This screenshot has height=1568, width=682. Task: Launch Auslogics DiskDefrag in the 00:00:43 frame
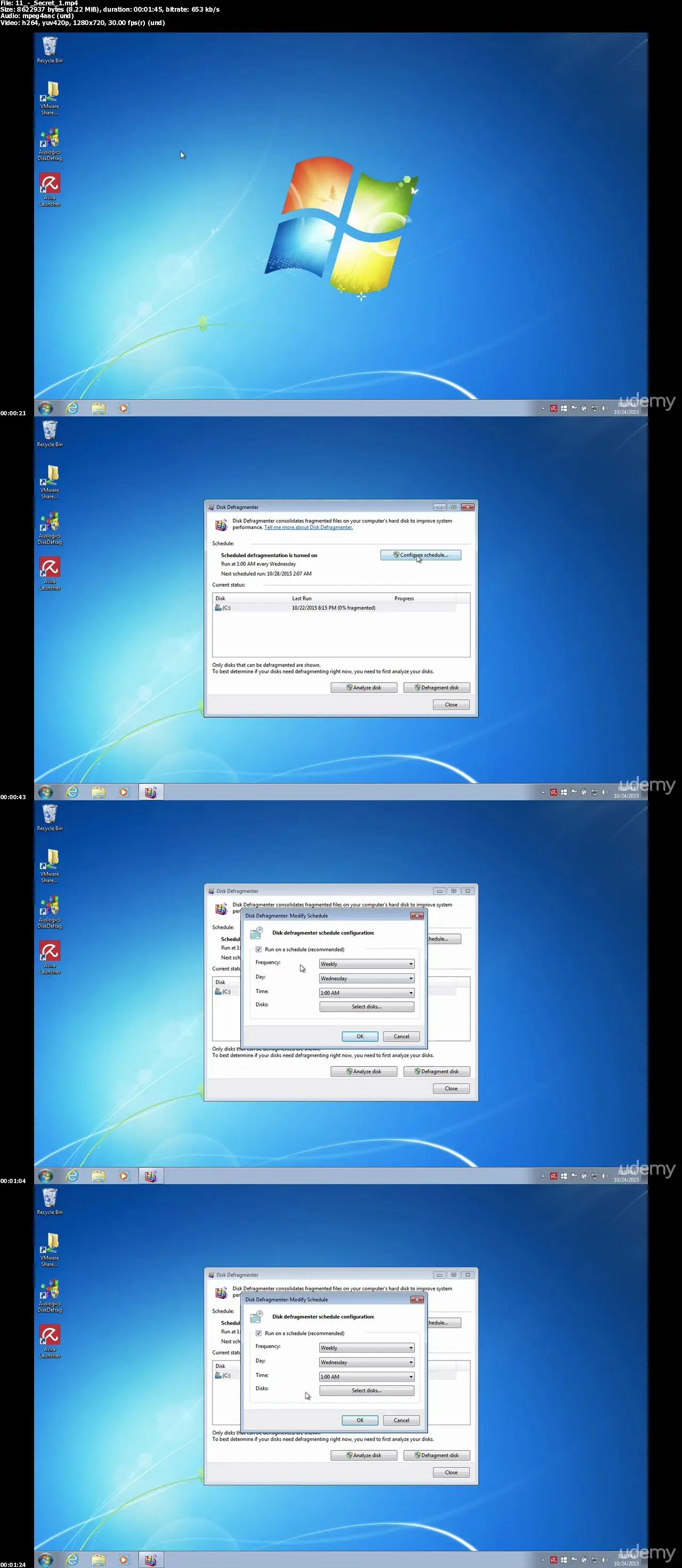tap(49, 528)
